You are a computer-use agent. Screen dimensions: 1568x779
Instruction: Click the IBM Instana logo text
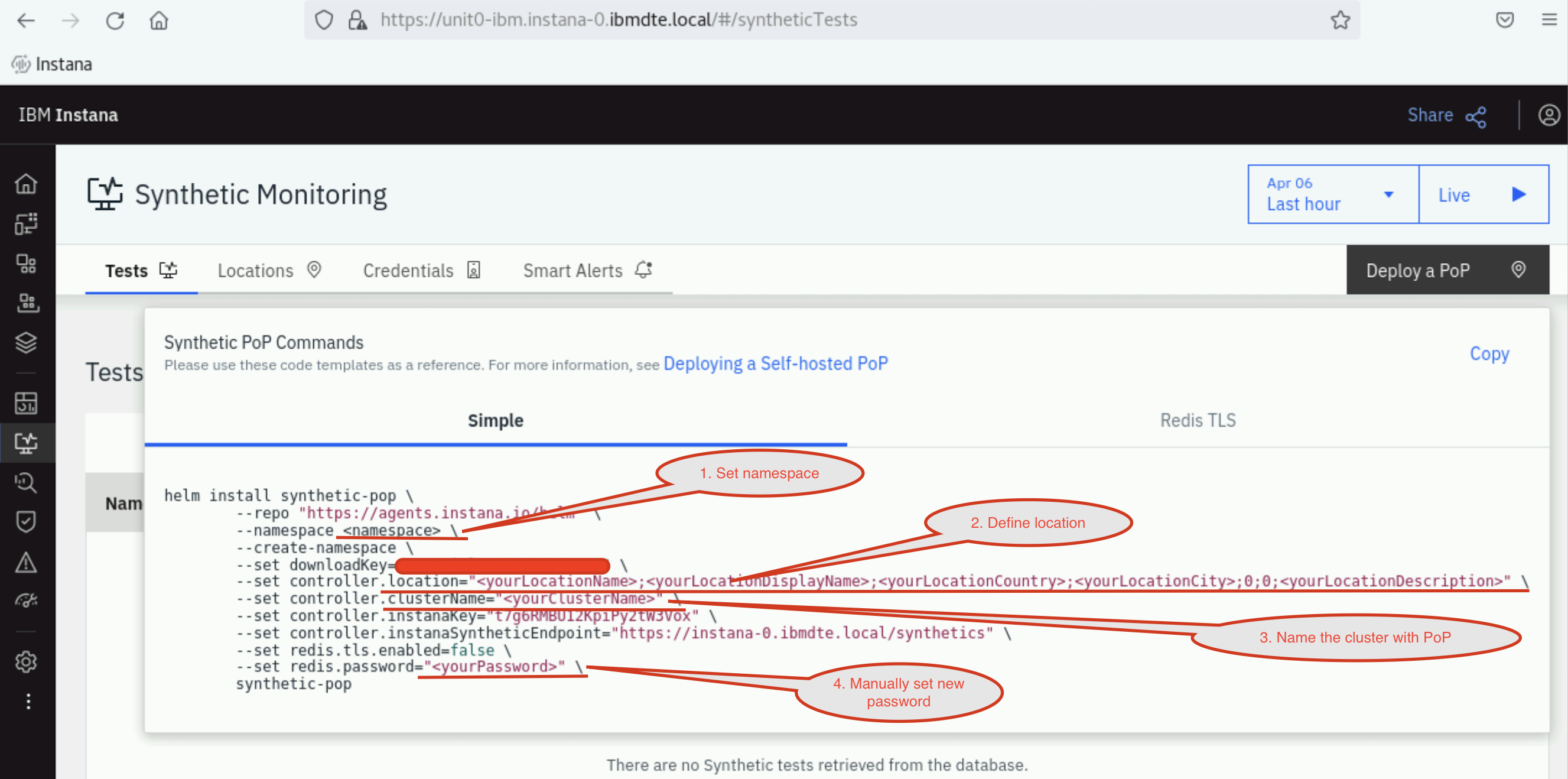click(x=68, y=115)
